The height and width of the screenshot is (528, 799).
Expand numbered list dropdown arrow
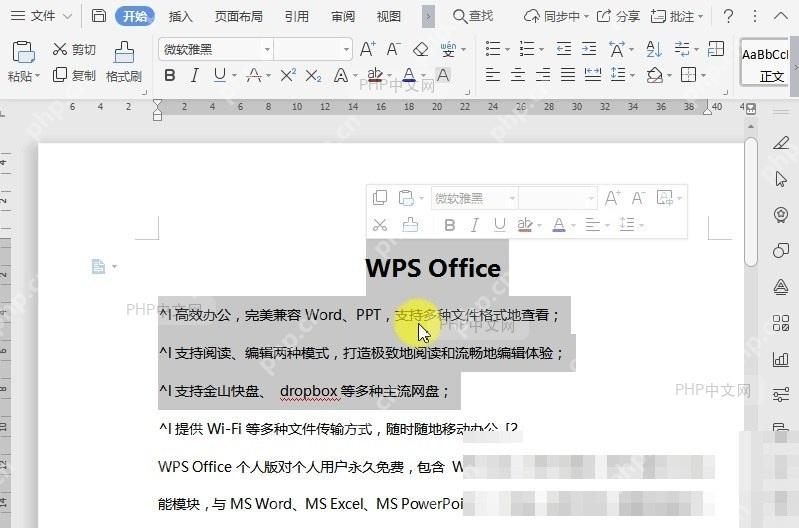click(x=541, y=50)
